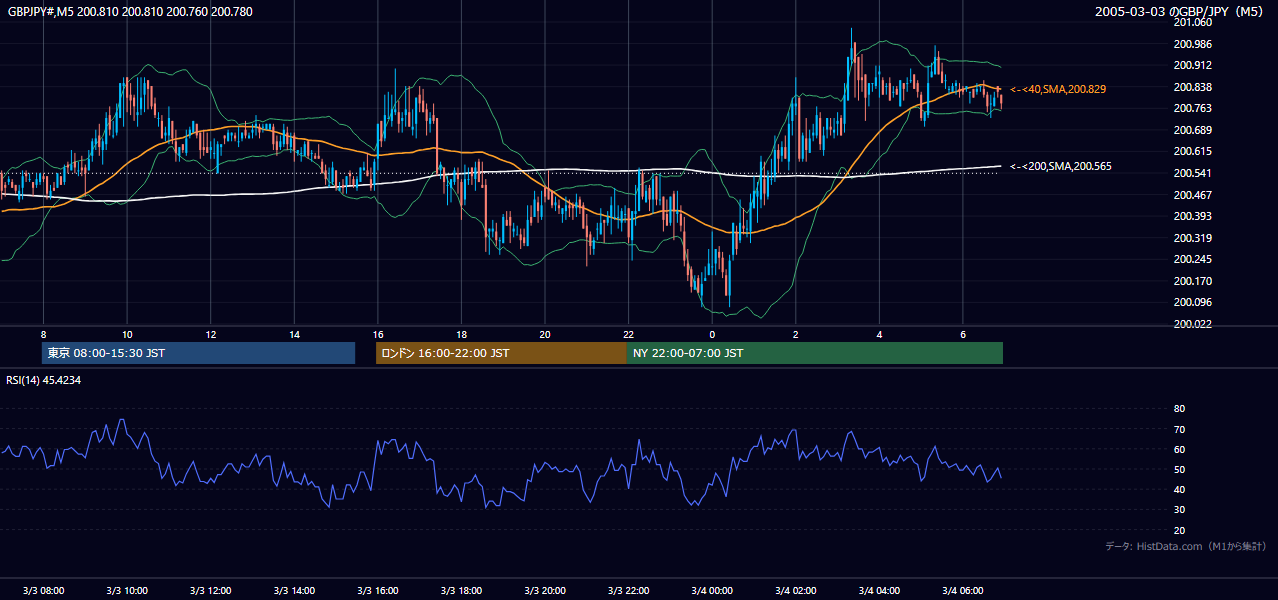Click the 200.615 price axis label
Viewport: 1278px width, 600px height.
1194,151
